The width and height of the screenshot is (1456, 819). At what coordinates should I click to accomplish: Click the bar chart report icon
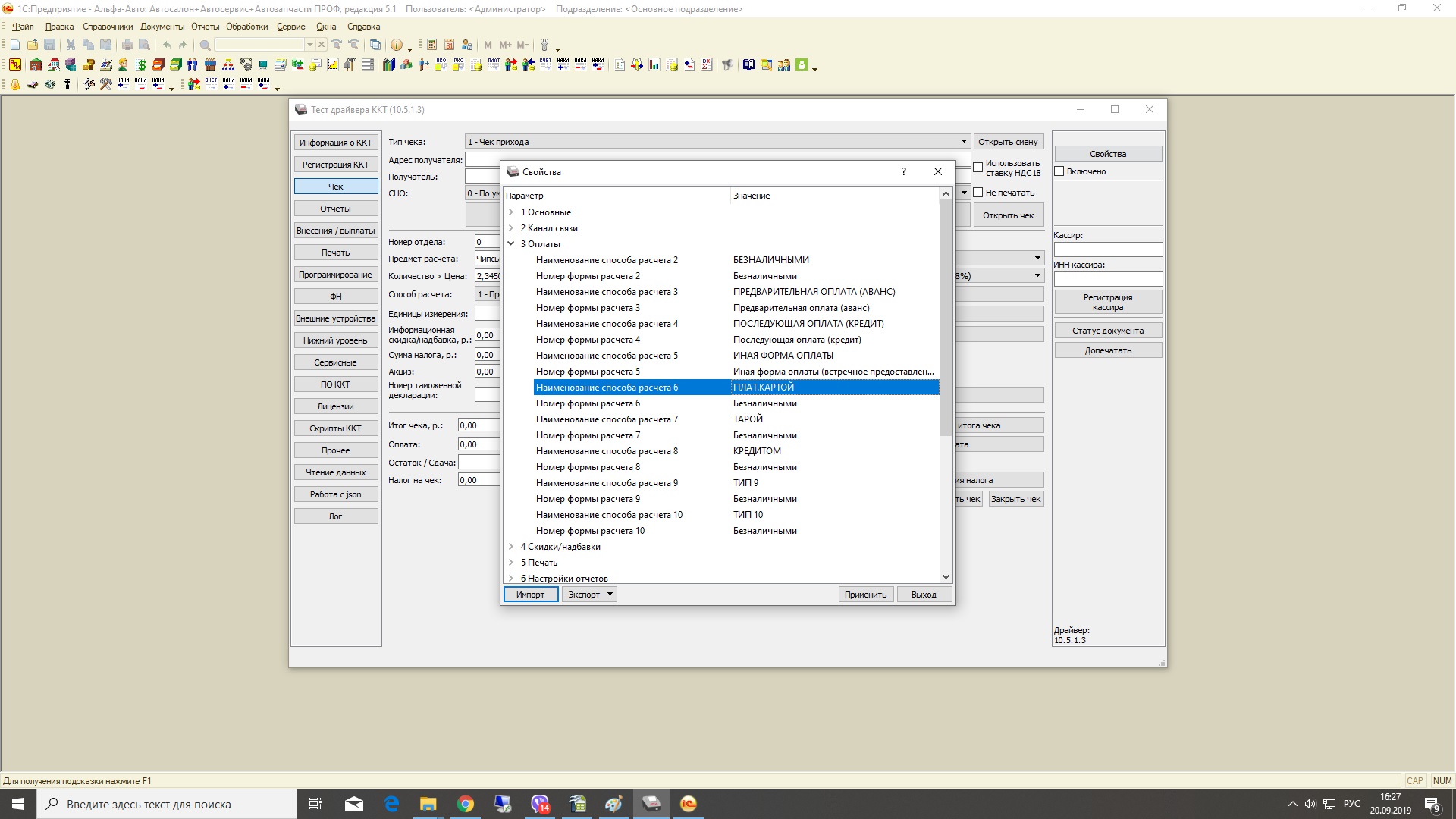(654, 65)
